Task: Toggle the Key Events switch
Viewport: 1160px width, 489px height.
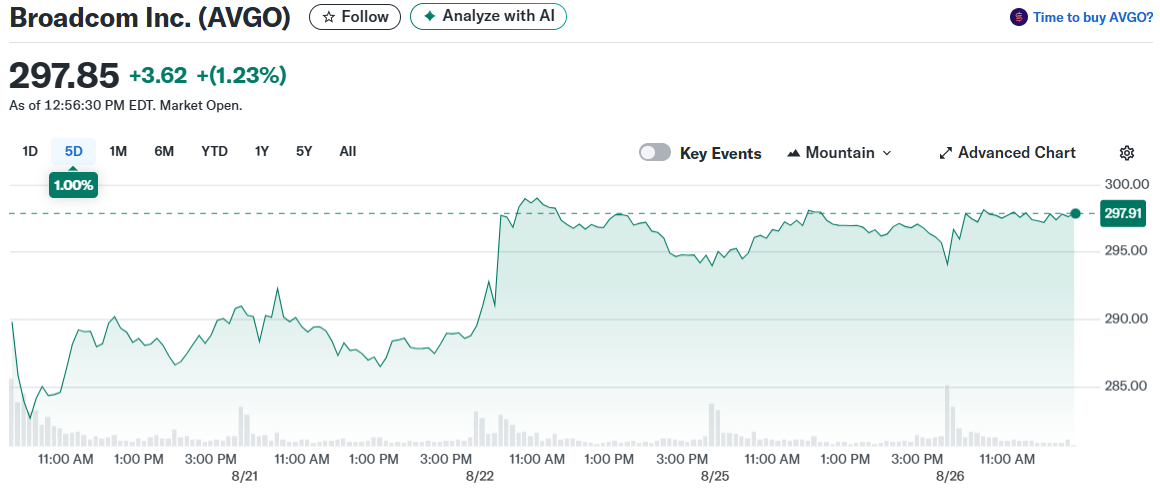Action: (655, 152)
